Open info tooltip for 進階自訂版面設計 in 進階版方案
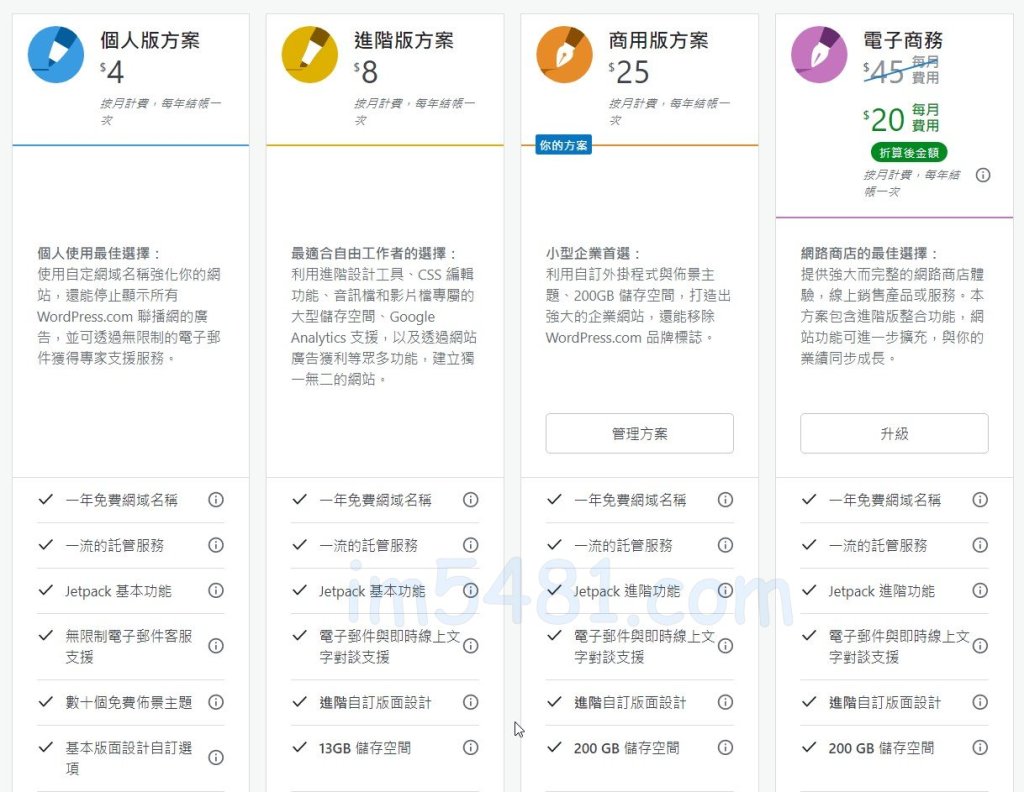The width and height of the screenshot is (1024, 792). [471, 702]
